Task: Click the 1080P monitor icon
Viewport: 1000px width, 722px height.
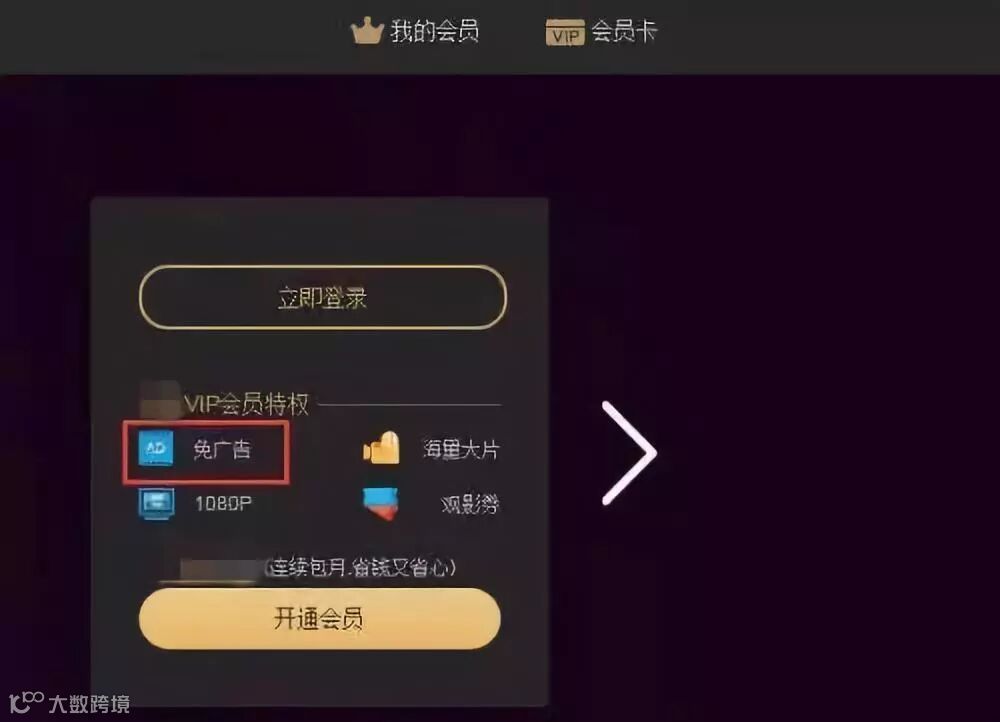Action: (x=156, y=504)
